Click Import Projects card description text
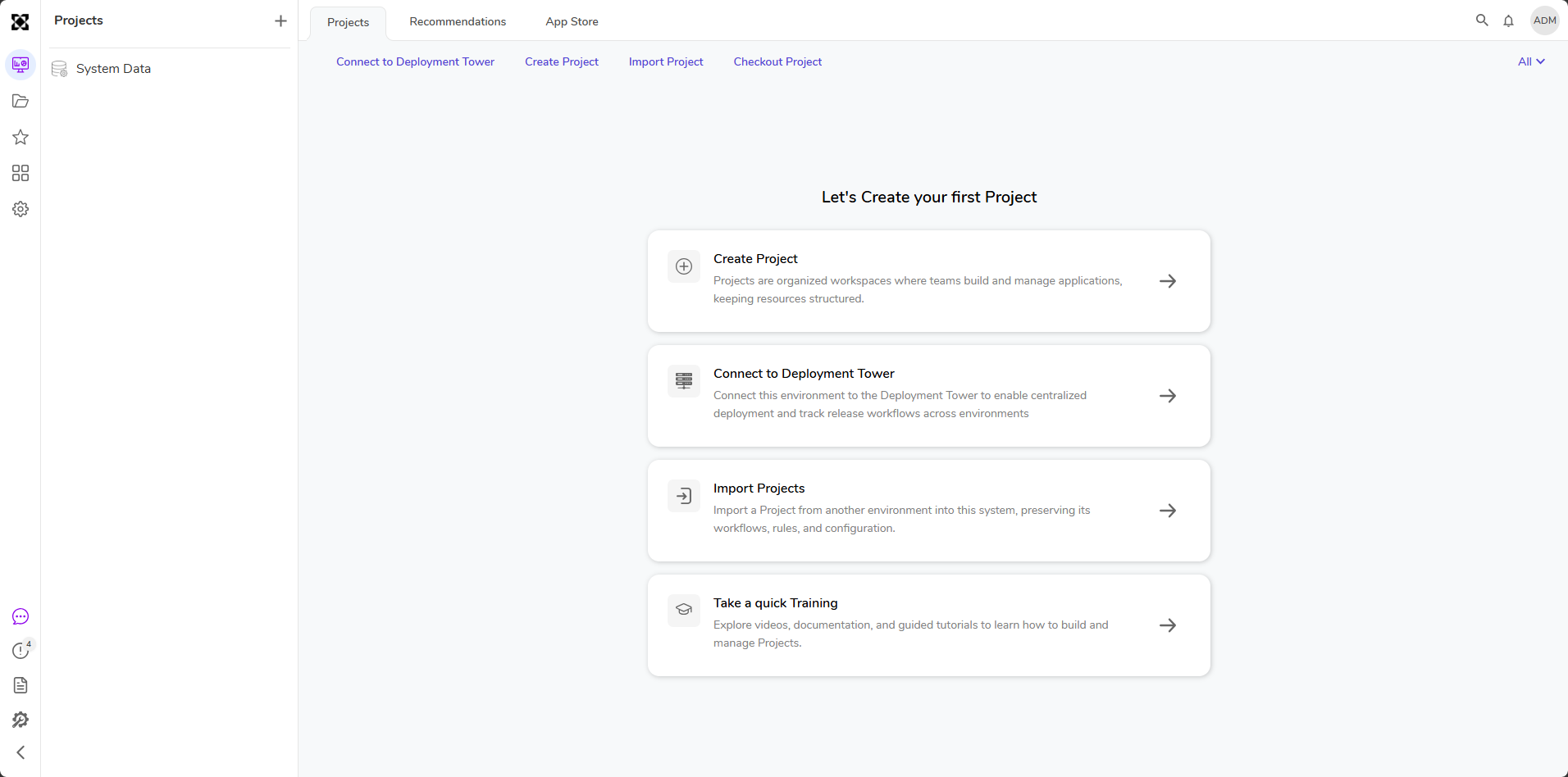1568x777 pixels. [x=902, y=519]
